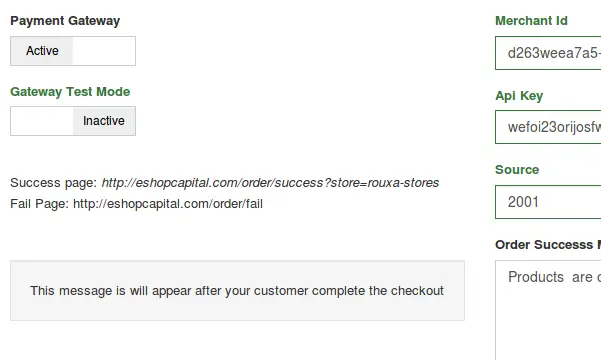Toggle the Gateway Test Mode Inactive switch
601x360 pixels.
73,121
